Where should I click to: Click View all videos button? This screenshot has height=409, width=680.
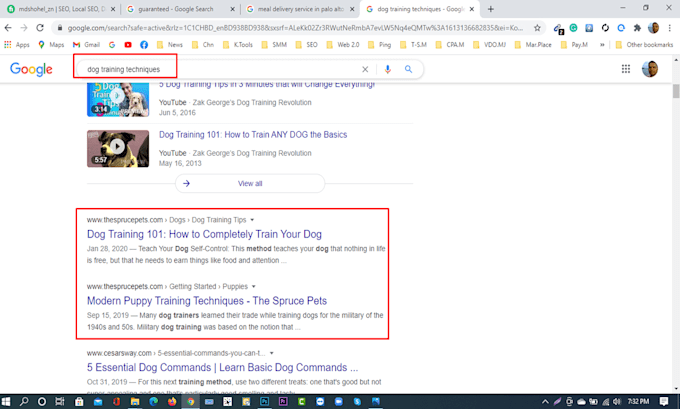click(250, 183)
